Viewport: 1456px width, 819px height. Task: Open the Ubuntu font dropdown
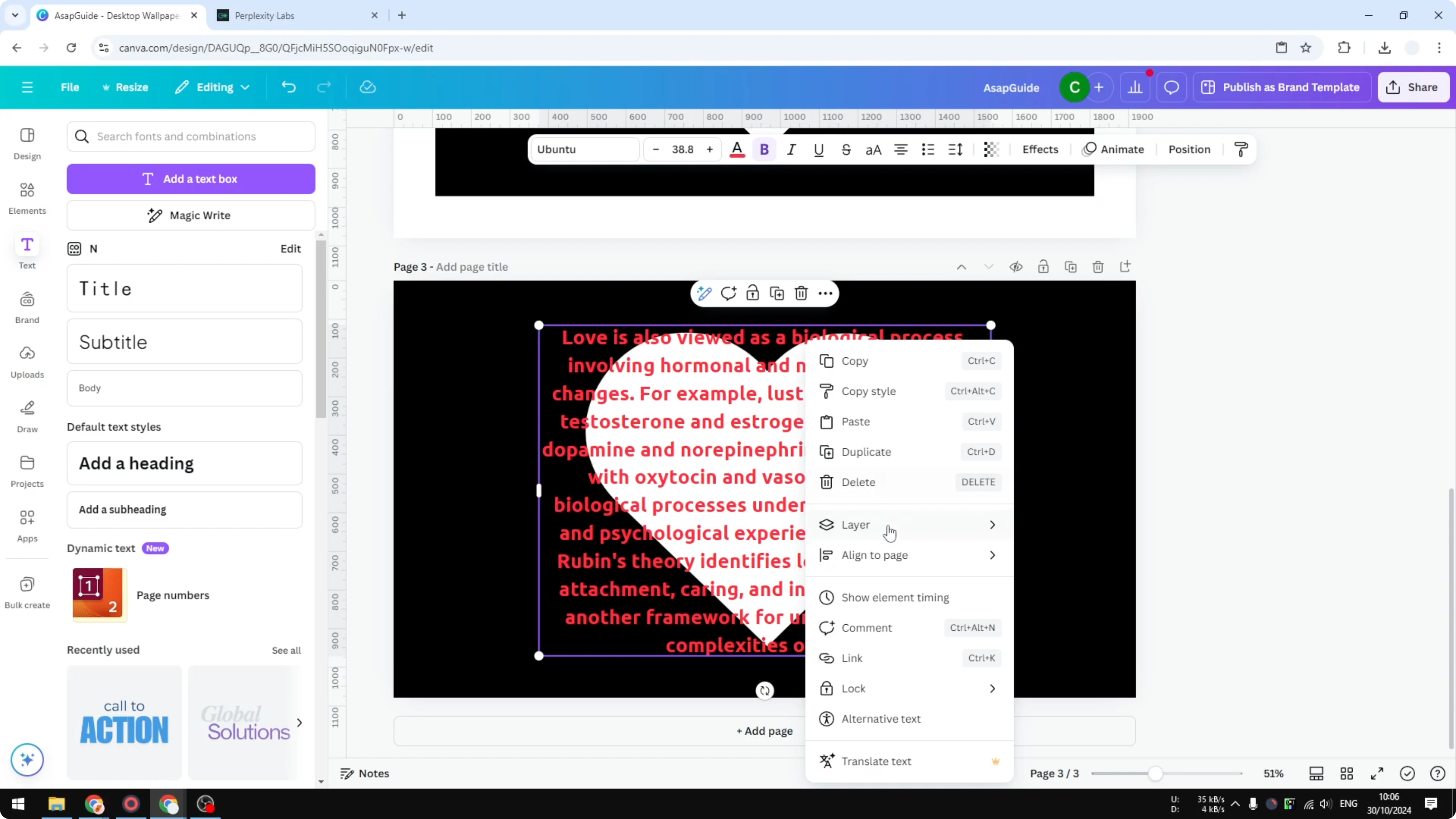(x=584, y=149)
